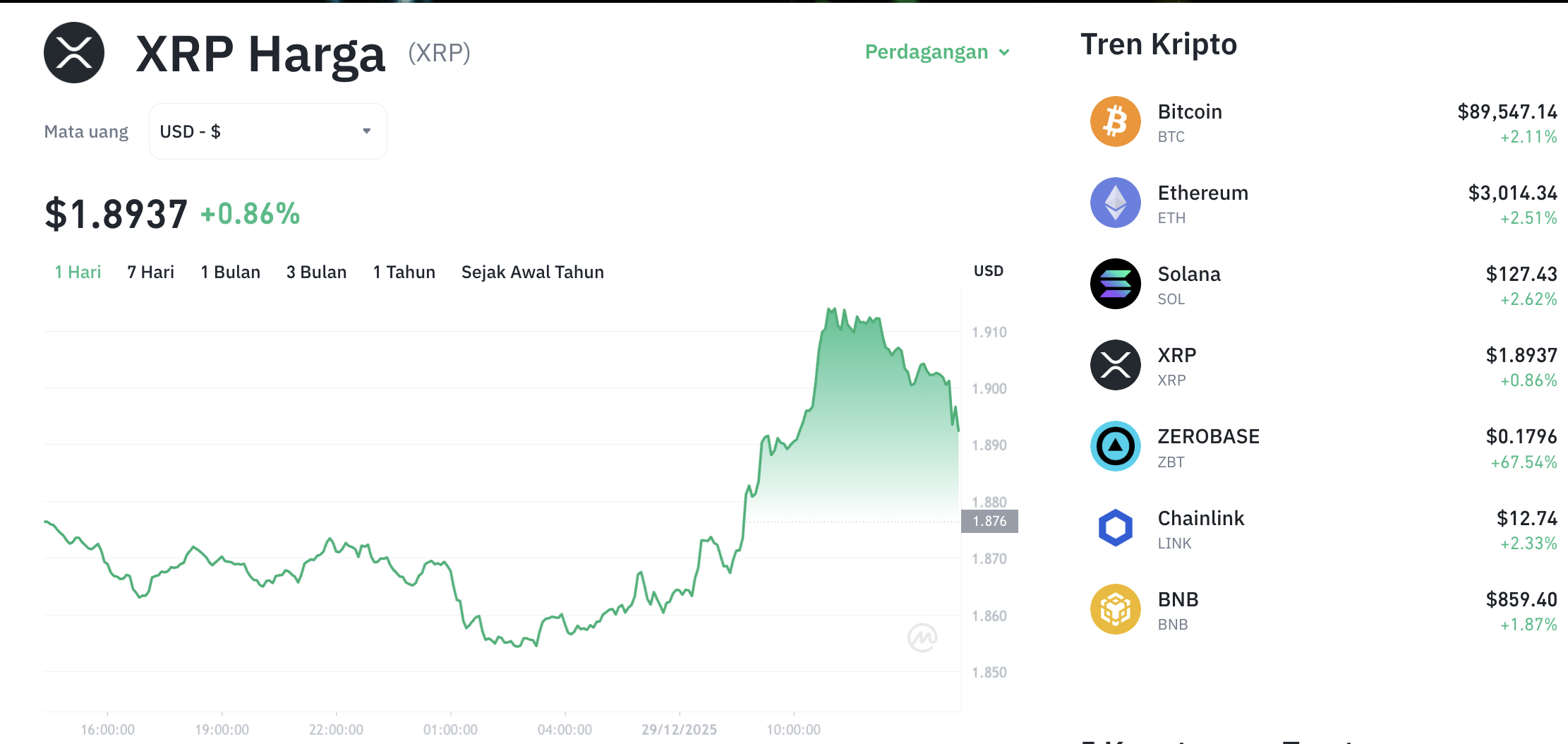Switch to the 1 Tahun view
This screenshot has width=1568, height=744.
[404, 272]
